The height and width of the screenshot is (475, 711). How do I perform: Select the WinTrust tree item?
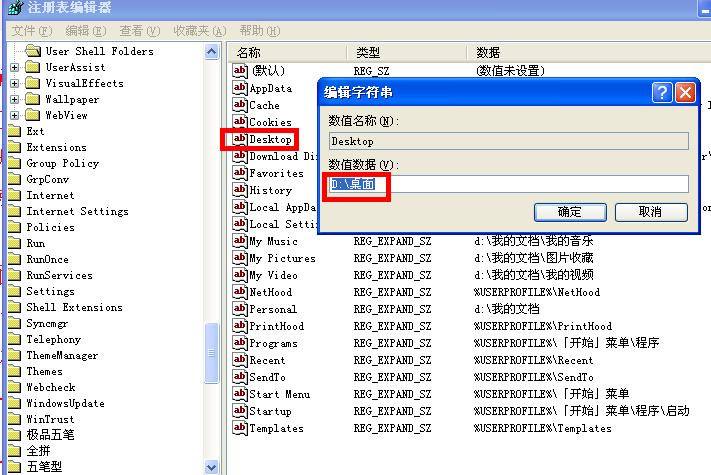click(50, 419)
